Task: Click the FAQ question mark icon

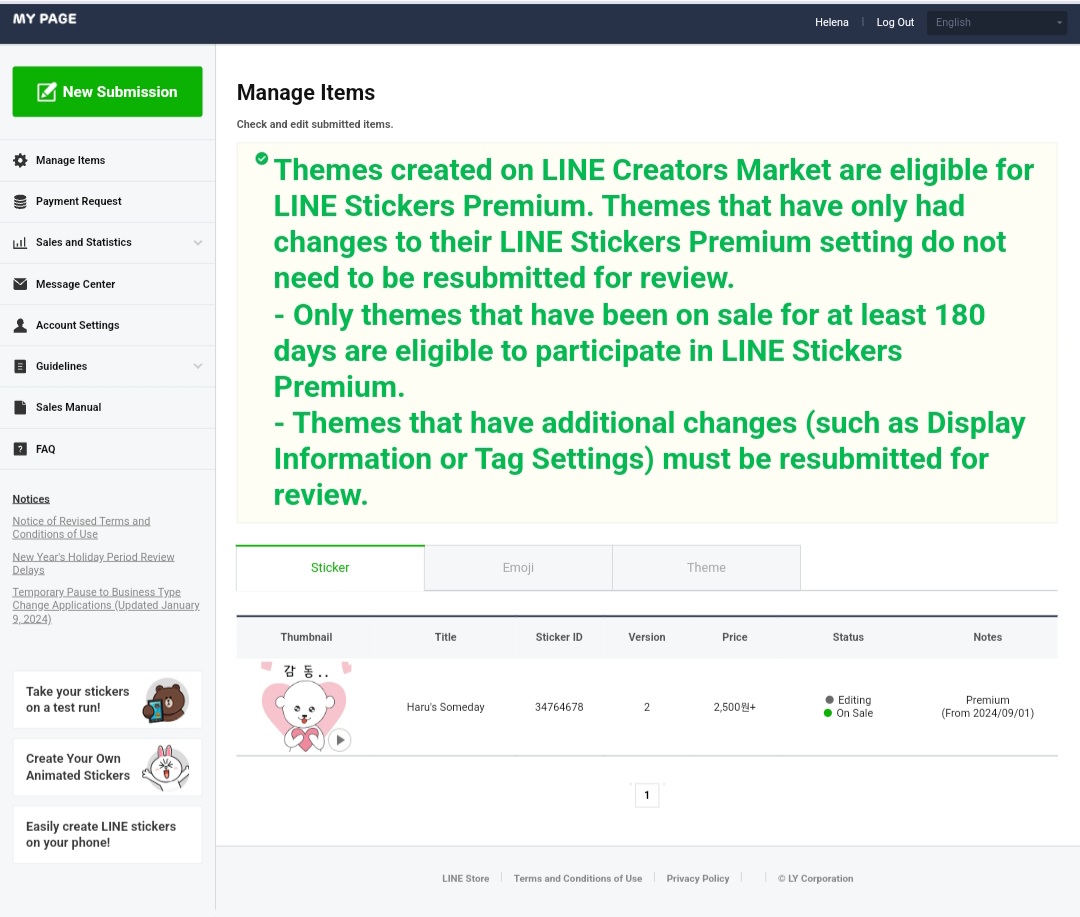Action: tap(20, 449)
